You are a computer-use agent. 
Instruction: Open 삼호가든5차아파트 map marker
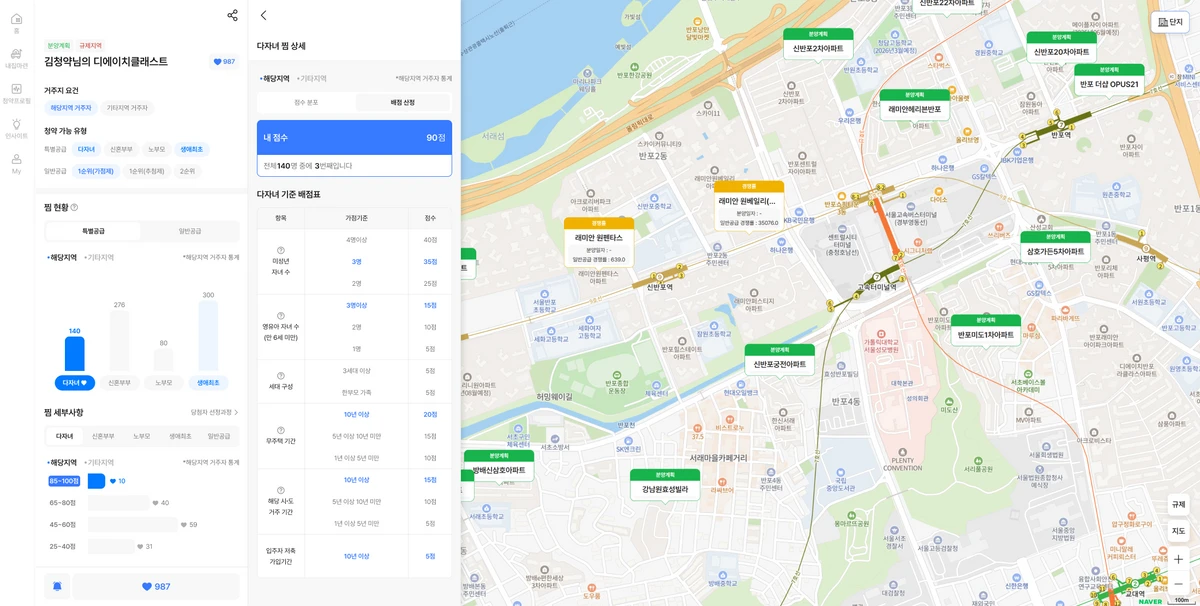tap(1055, 246)
